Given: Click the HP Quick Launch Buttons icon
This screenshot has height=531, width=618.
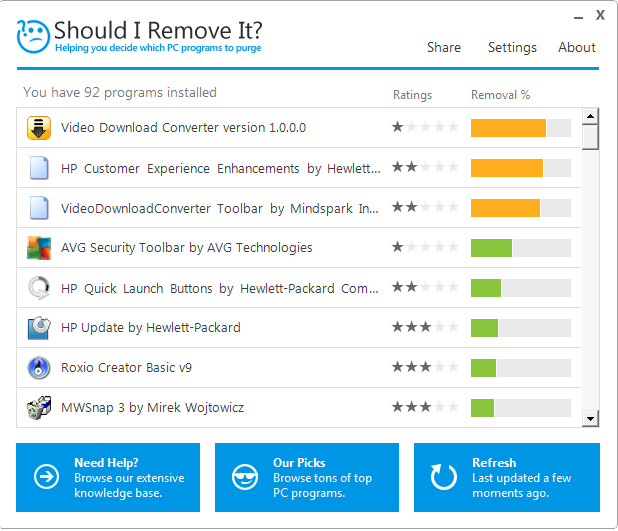Looking at the screenshot, I should [x=39, y=288].
